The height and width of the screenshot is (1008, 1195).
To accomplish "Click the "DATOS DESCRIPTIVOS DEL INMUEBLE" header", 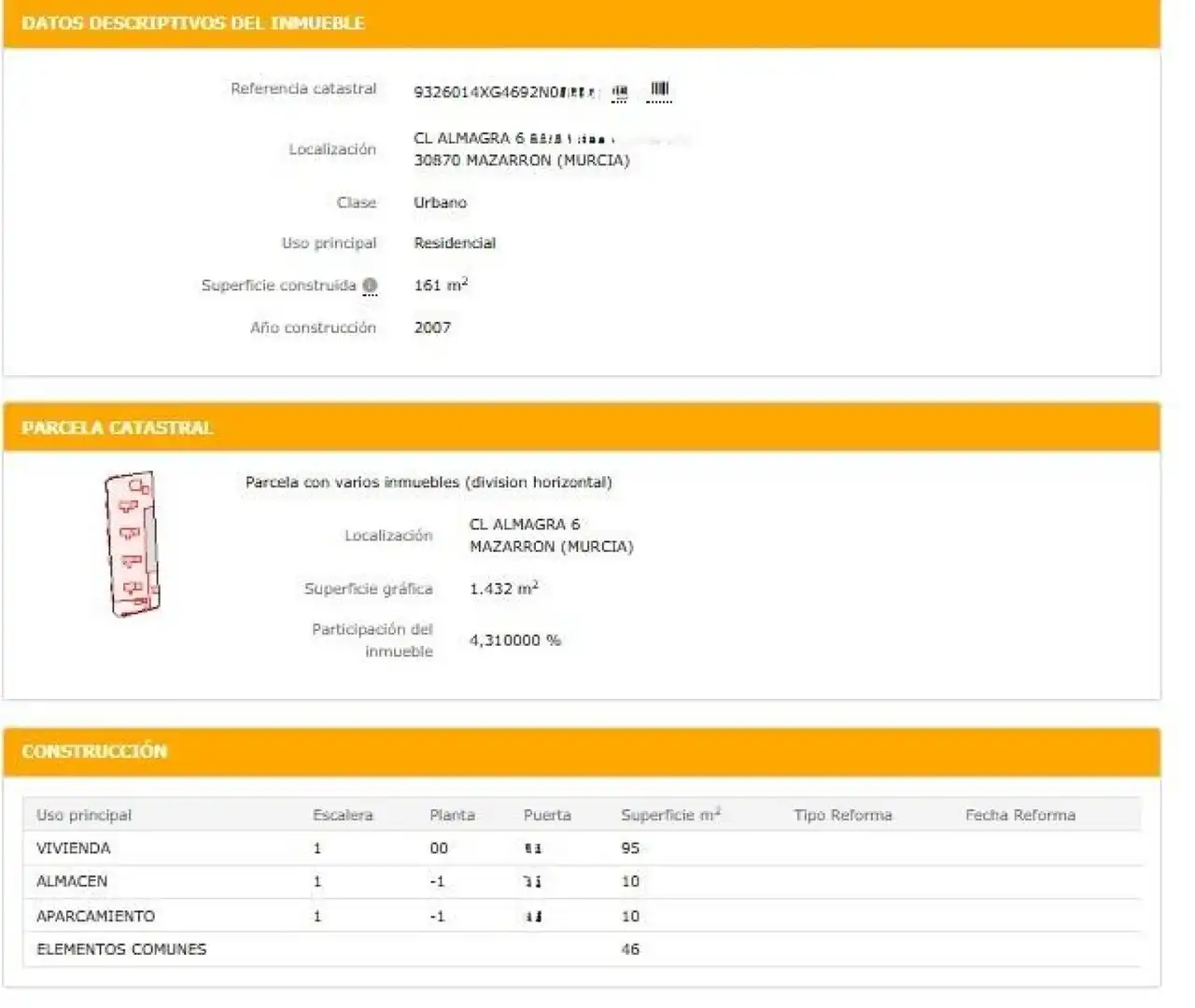I will click(193, 23).
